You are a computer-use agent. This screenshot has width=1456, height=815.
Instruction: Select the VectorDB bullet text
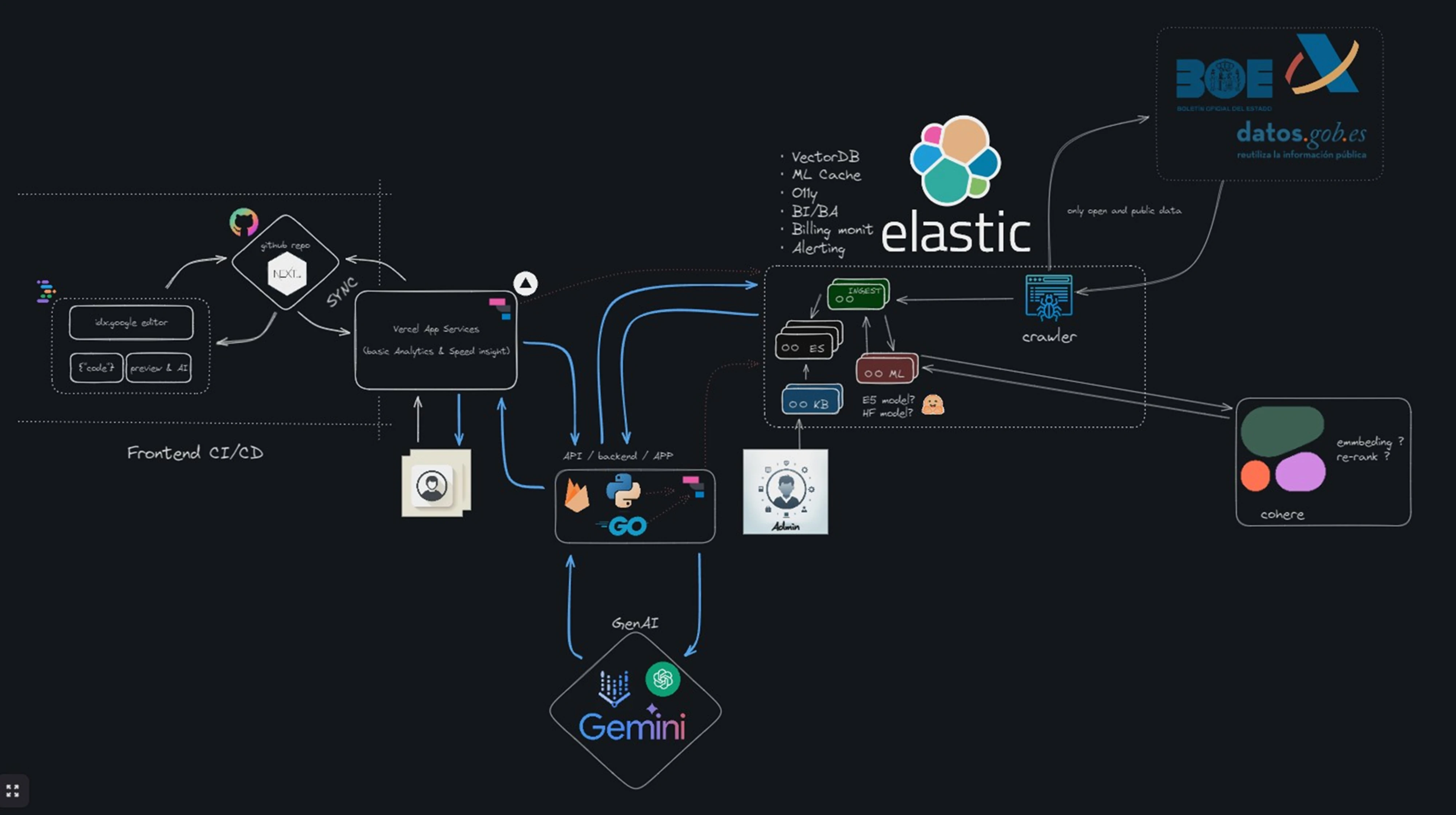coord(825,157)
